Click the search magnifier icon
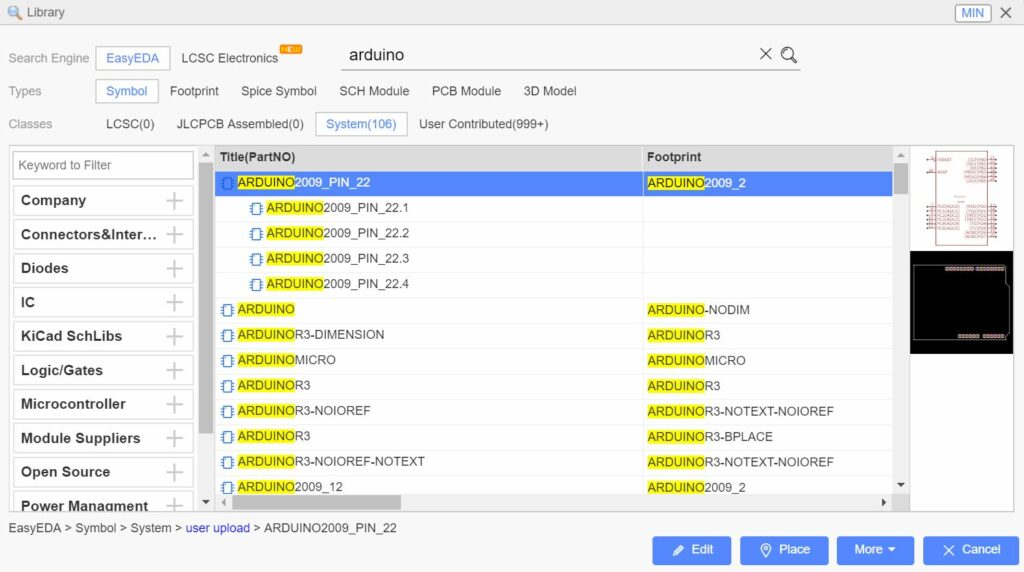The image size is (1024, 572). pos(789,55)
